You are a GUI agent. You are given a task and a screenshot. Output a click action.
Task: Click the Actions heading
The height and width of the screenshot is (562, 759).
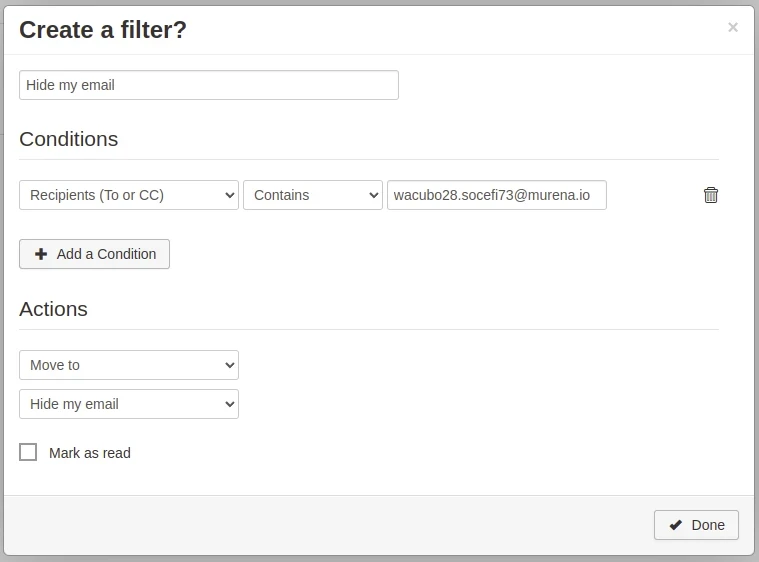(54, 309)
